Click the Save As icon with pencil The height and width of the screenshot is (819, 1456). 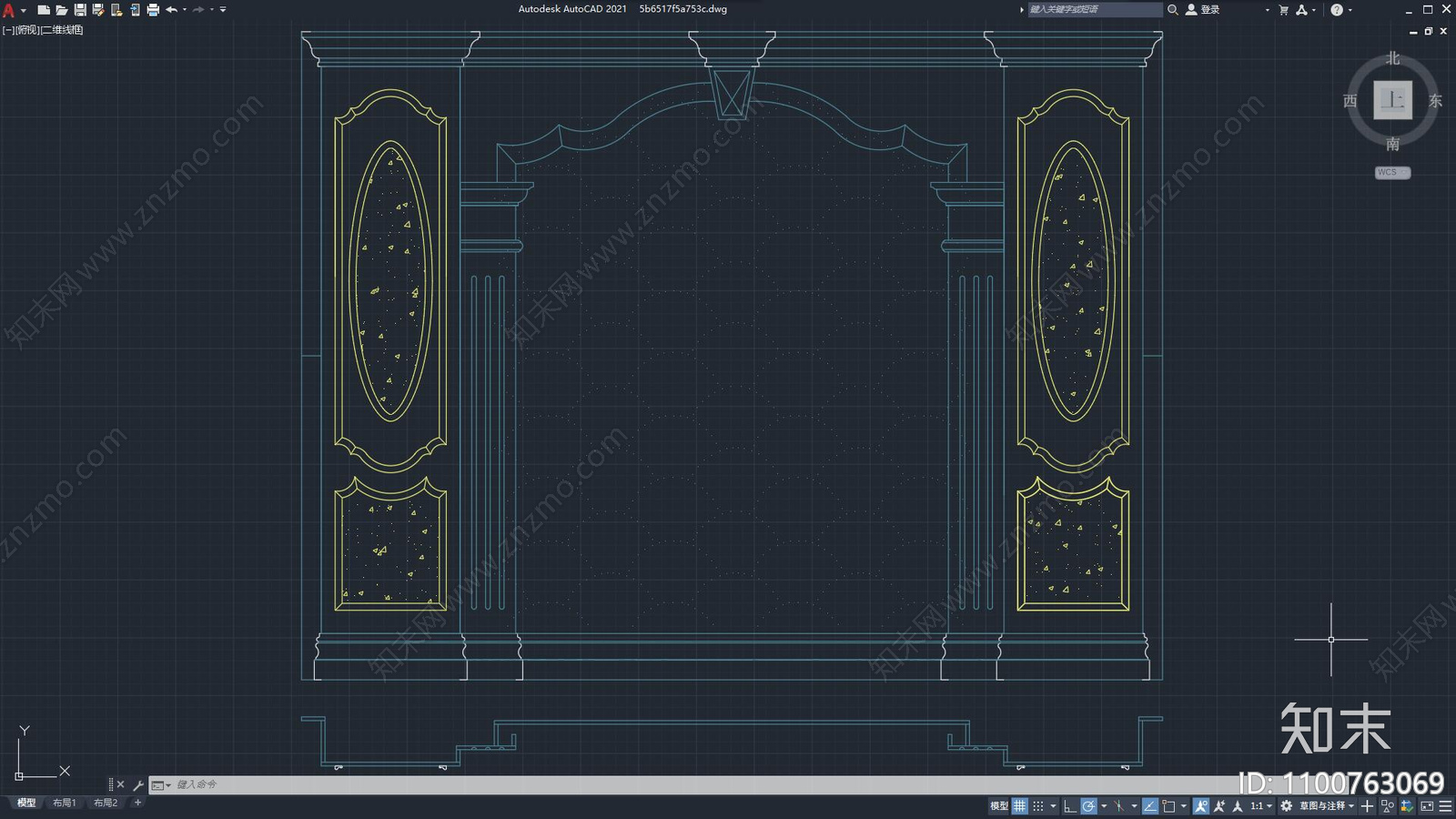(98, 10)
